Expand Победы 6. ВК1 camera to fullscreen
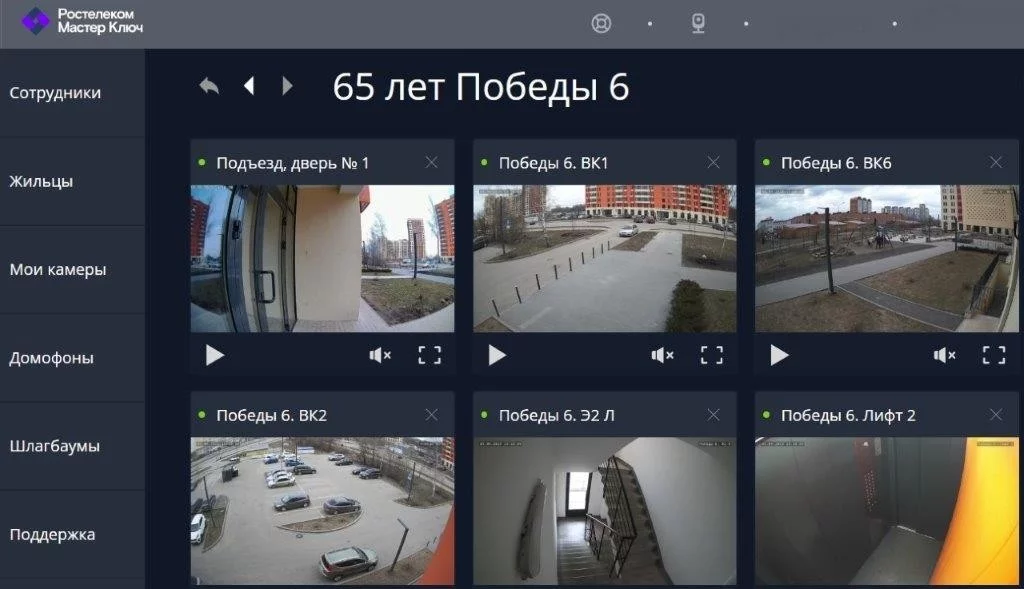The height and width of the screenshot is (589, 1024). coord(711,355)
